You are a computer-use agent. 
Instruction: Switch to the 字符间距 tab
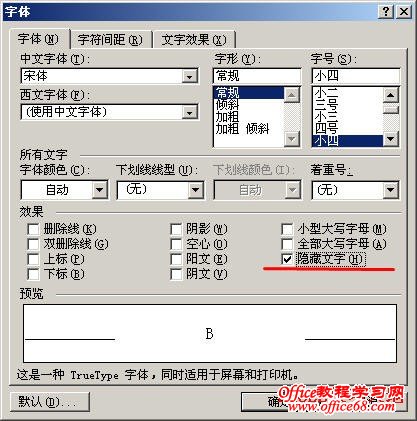(110, 40)
